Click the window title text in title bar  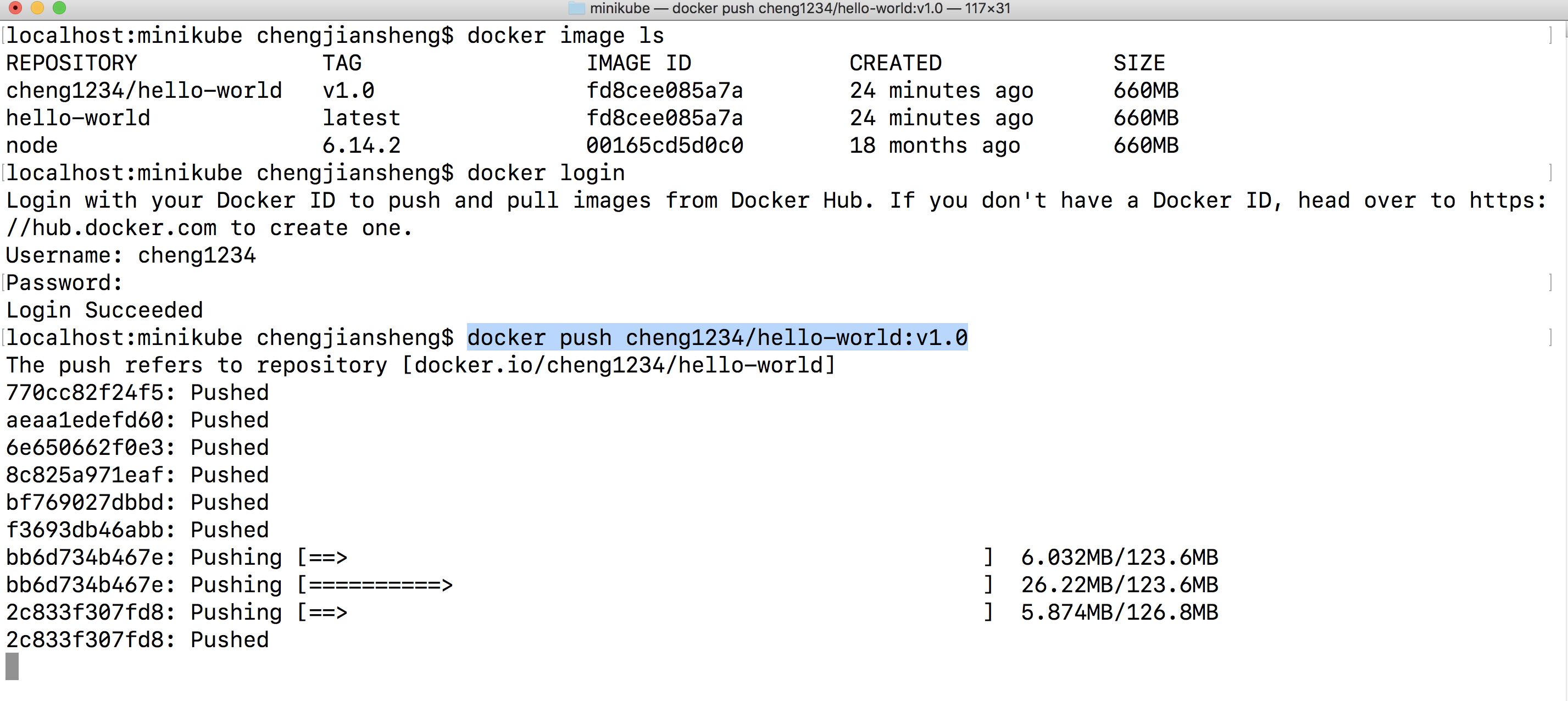click(x=799, y=9)
